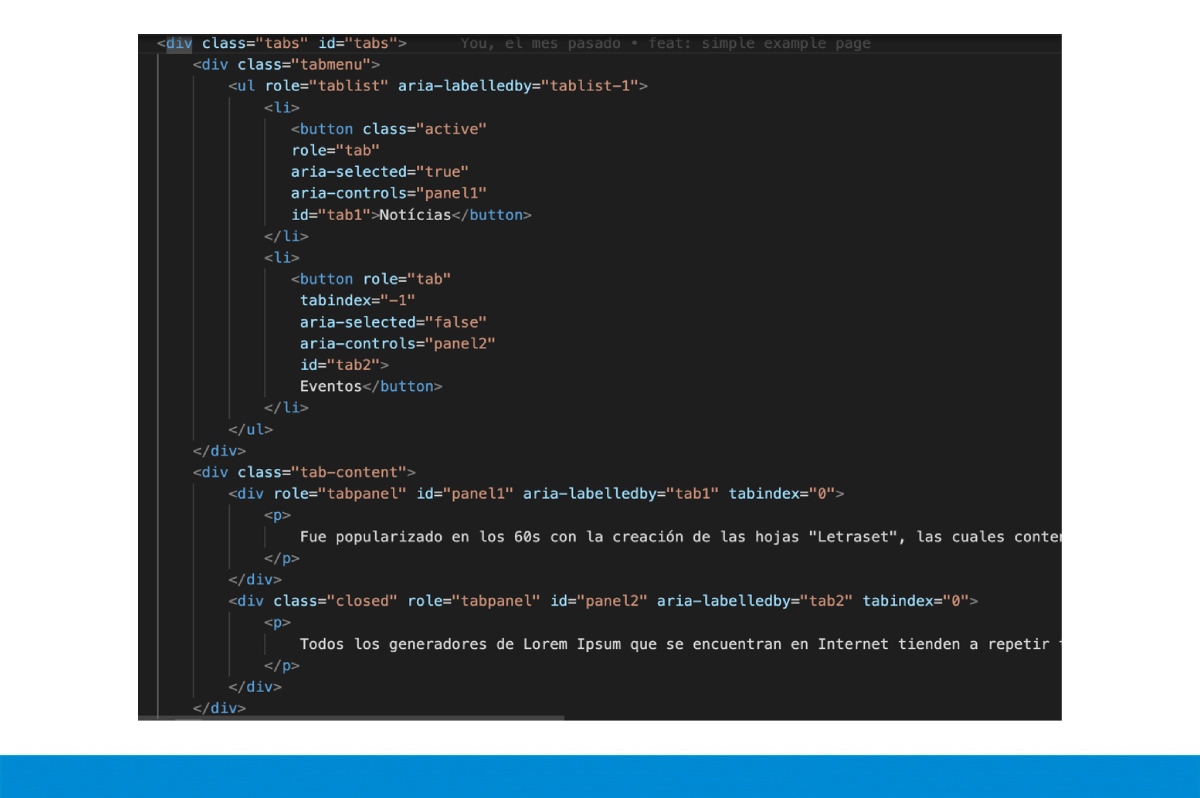This screenshot has width=1200, height=798.
Task: Click the 'Lorem Ipsum' paragraph text line
Action: tap(679, 644)
